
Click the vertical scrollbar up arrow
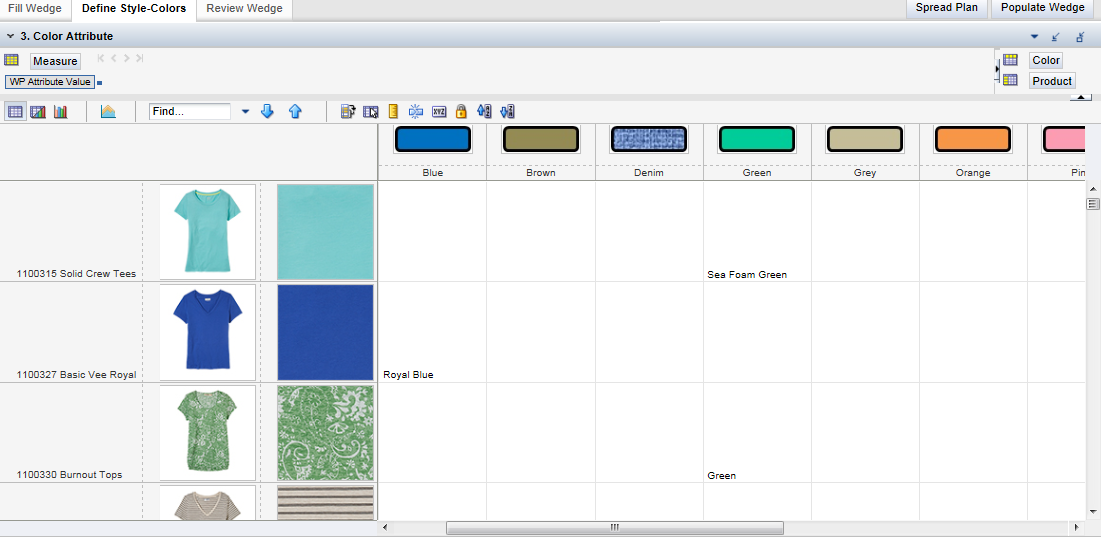(x=1092, y=189)
